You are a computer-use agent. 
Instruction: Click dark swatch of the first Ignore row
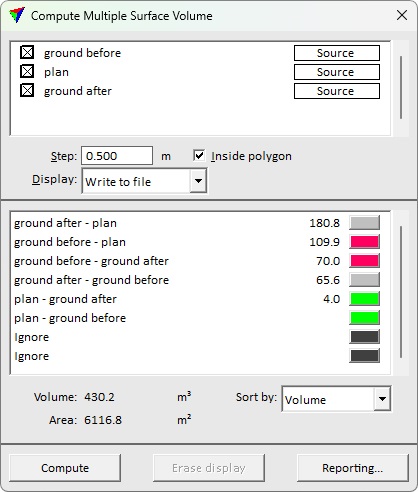[x=365, y=337]
